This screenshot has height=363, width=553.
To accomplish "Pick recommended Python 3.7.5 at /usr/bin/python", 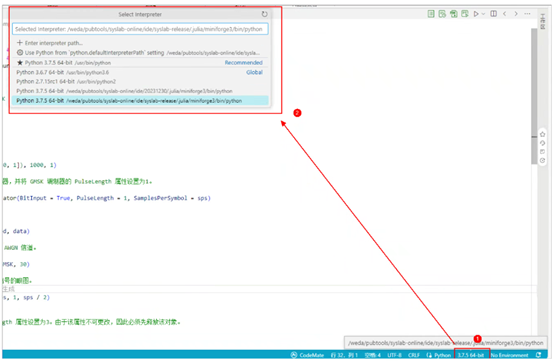I will tap(140, 62).
